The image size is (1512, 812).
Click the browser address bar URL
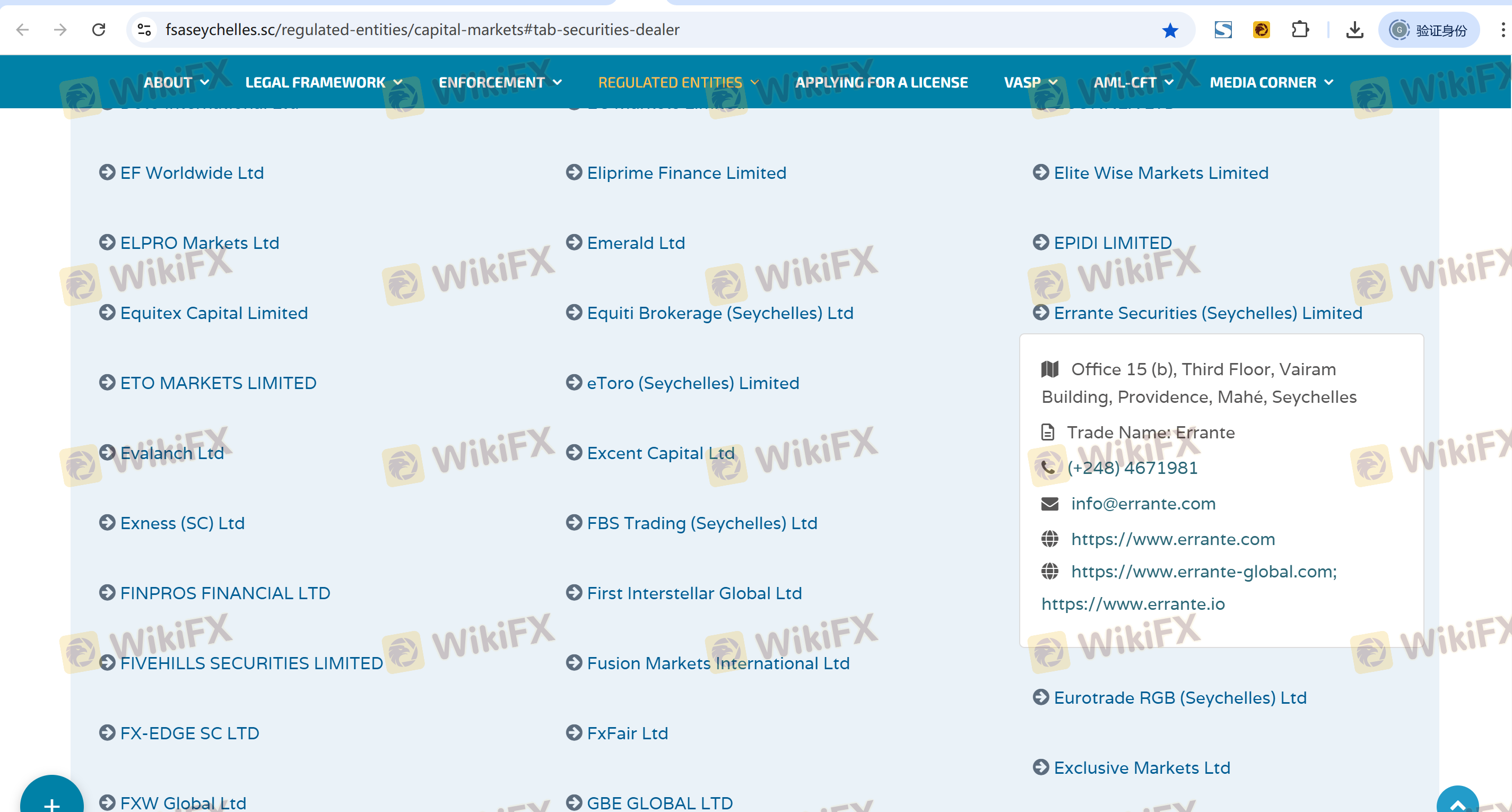click(x=422, y=29)
